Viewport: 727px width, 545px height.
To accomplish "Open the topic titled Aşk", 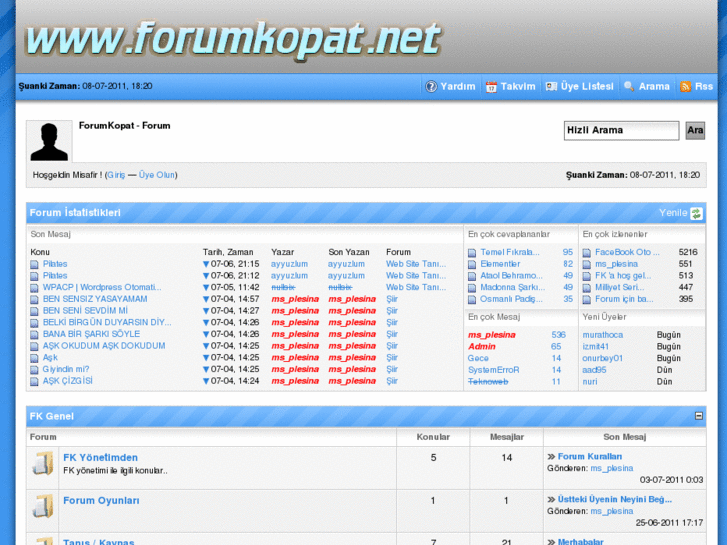I will 50,358.
